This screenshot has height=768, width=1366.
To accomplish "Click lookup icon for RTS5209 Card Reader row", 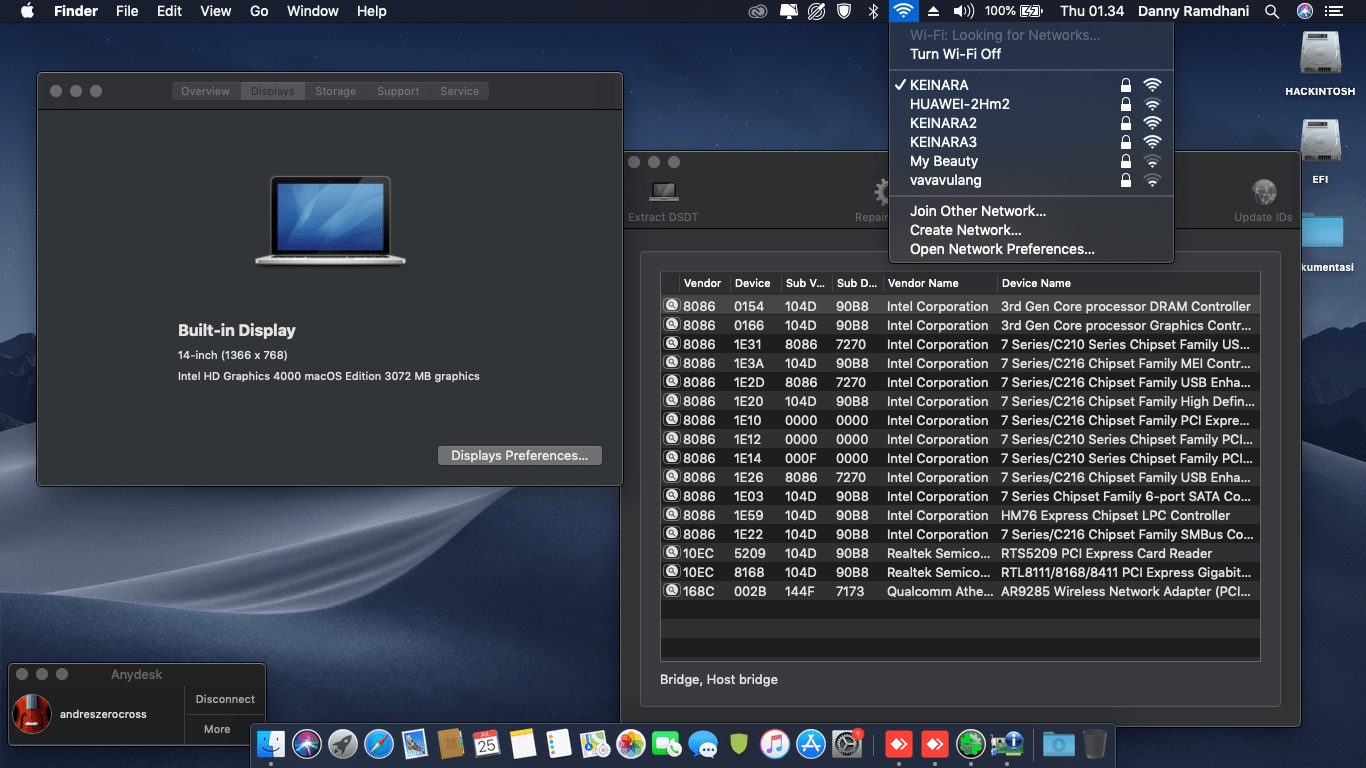I will click(x=672, y=553).
